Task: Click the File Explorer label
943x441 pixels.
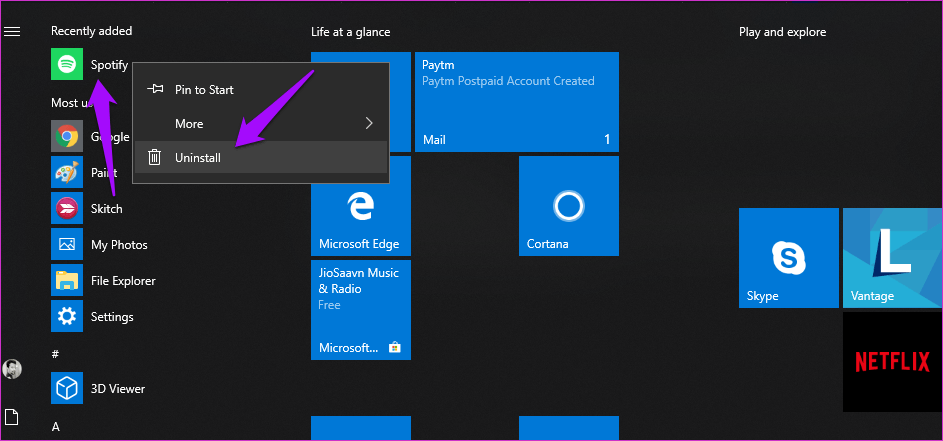Action: [x=123, y=281]
